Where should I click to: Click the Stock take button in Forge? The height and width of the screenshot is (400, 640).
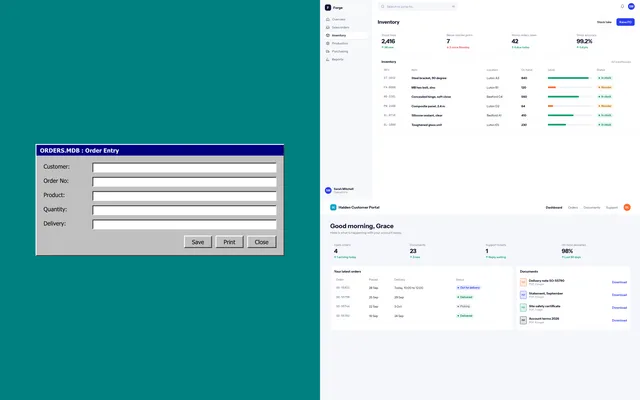(604, 22)
